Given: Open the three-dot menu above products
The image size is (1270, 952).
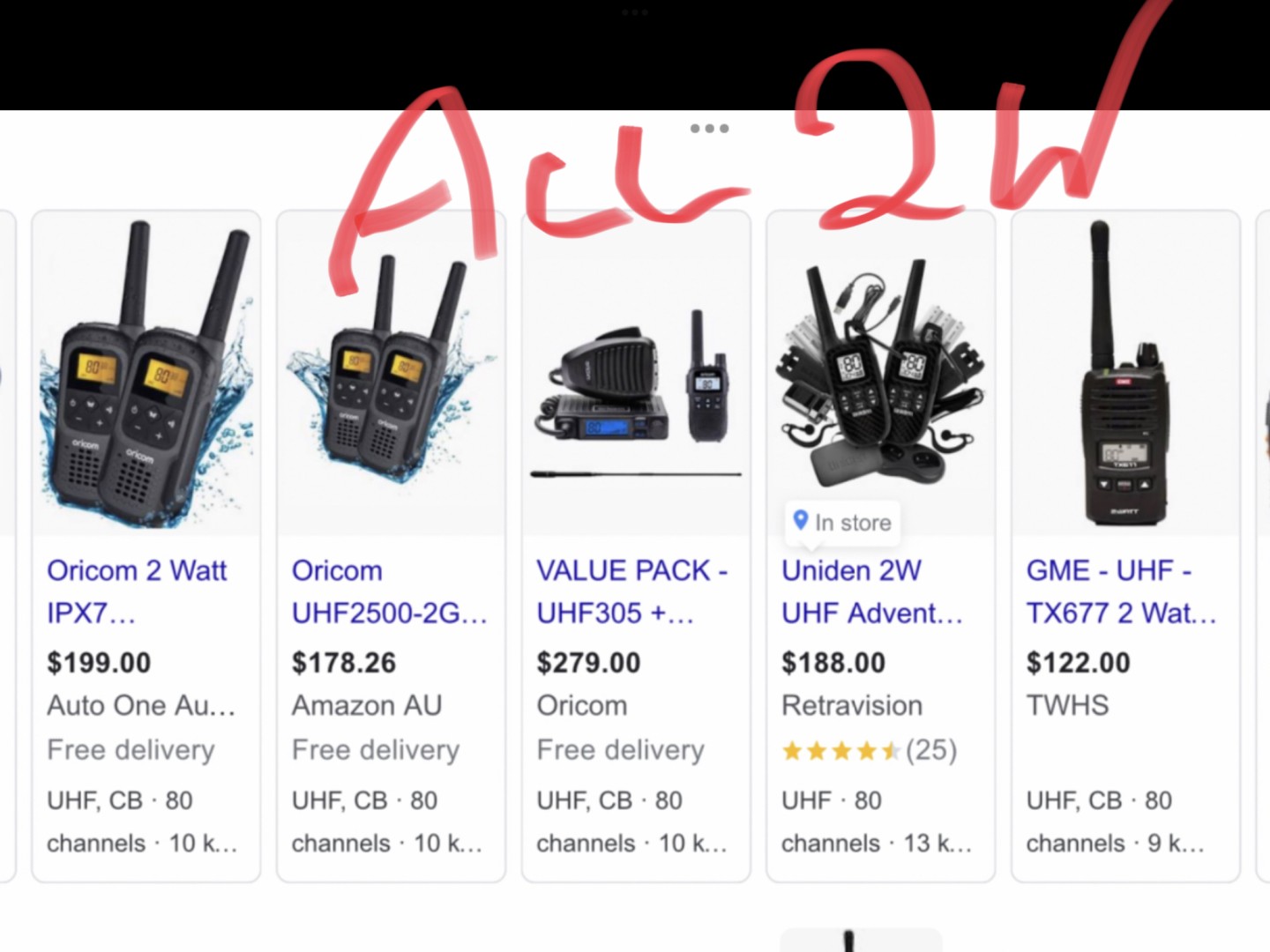Looking at the screenshot, I should [709, 129].
